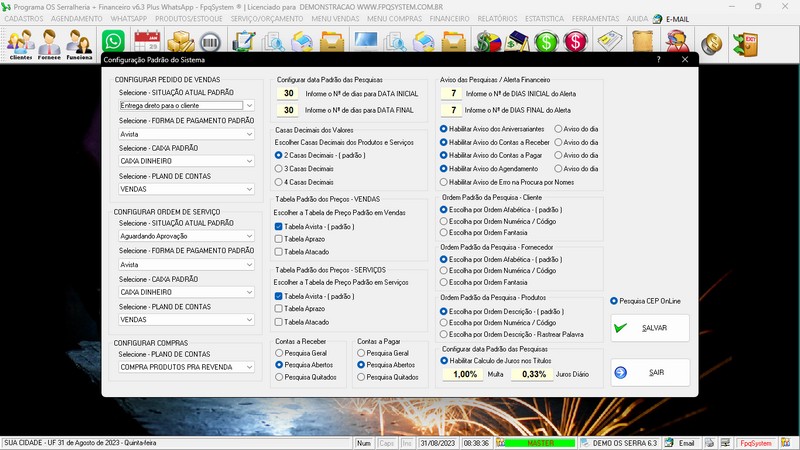Expand Ordem de Serviço Situação Atual dropdown

(x=249, y=236)
